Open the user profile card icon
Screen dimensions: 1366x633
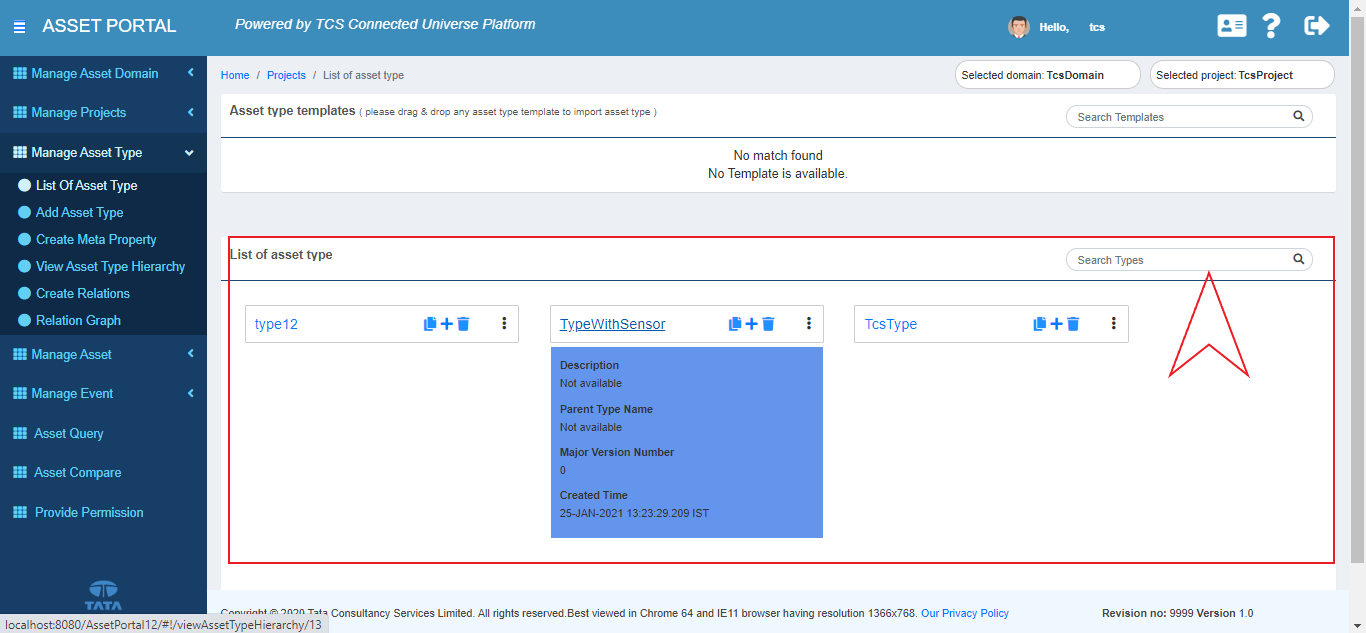(1231, 26)
